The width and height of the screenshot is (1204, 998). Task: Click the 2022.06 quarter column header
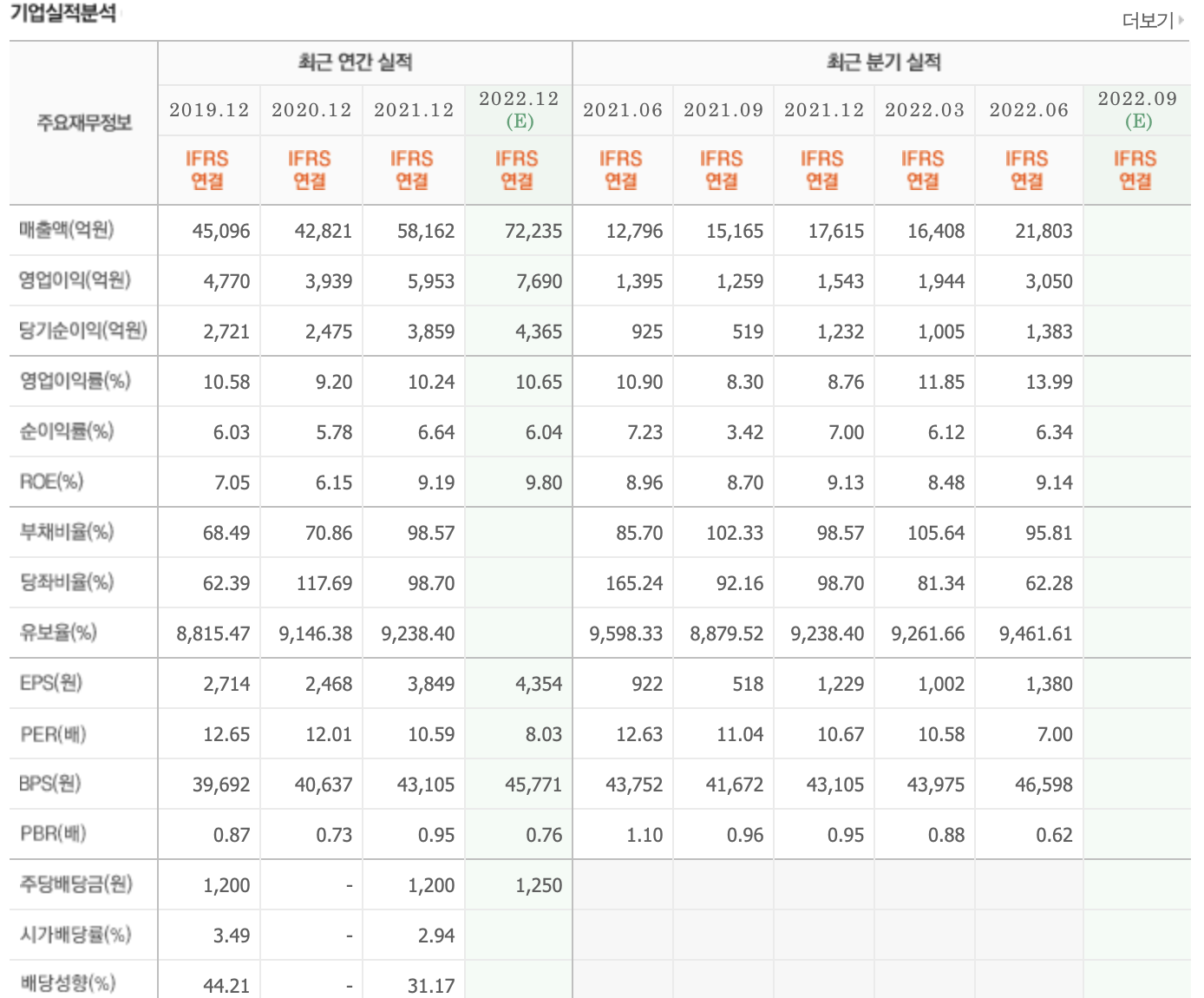[x=1029, y=110]
